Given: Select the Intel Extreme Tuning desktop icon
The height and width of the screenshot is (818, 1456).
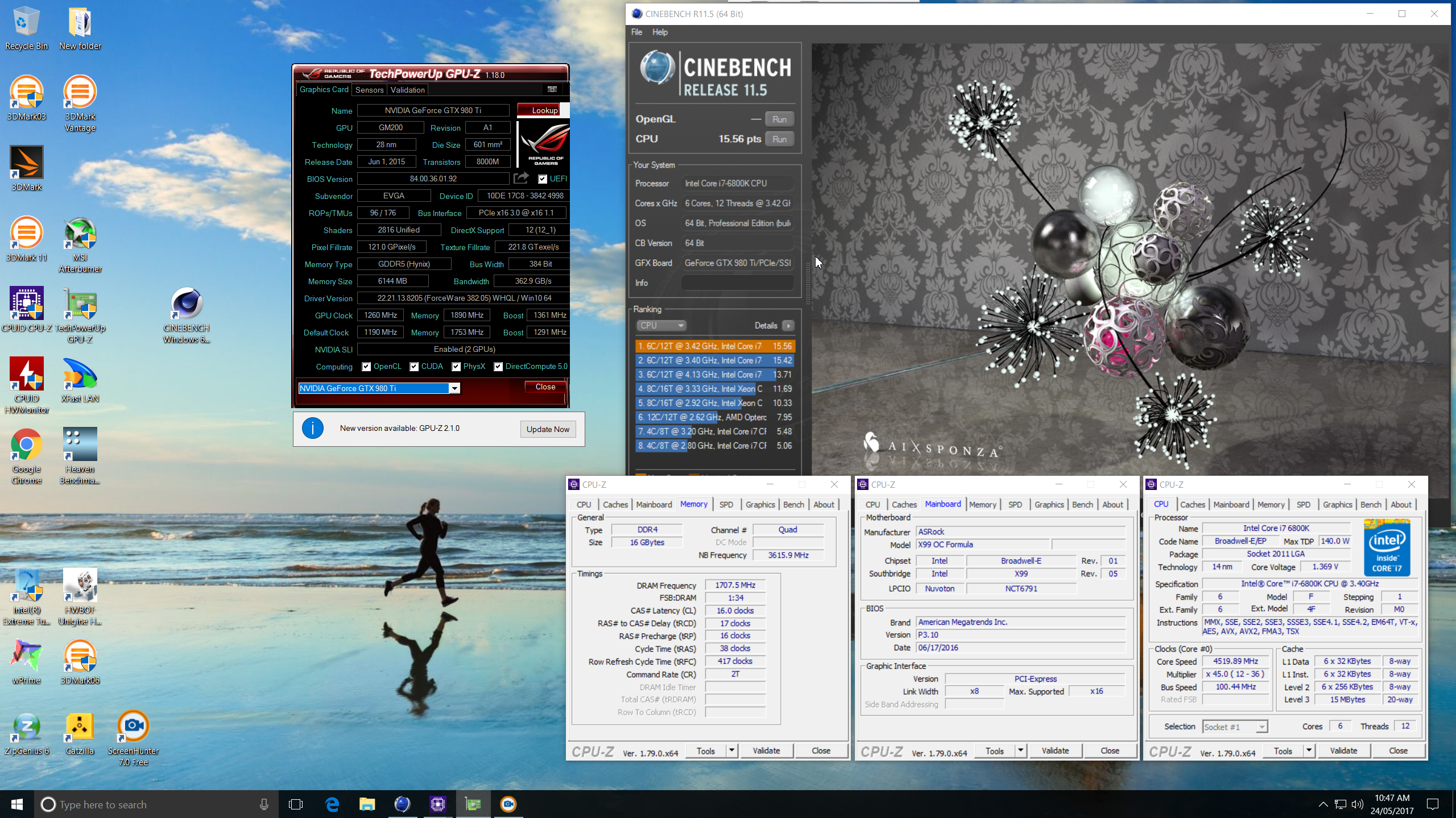Looking at the screenshot, I should click(x=26, y=597).
